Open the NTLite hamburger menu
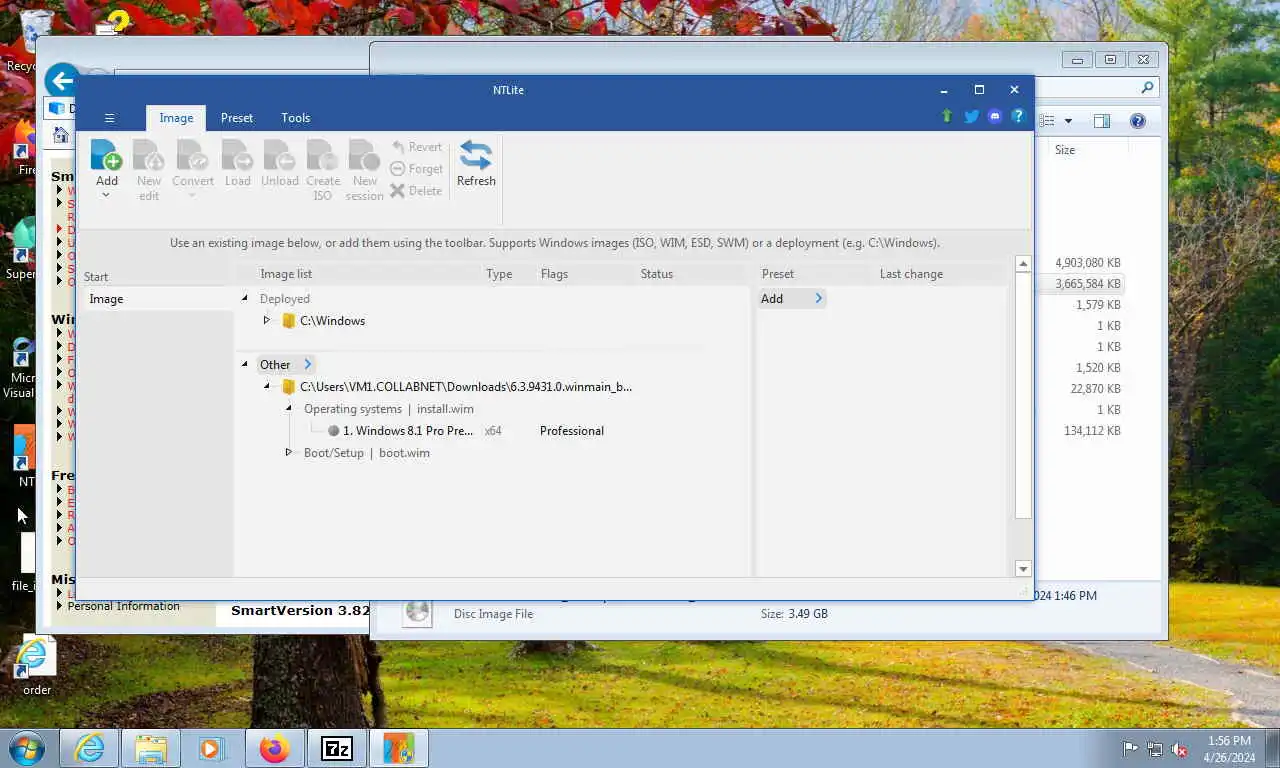This screenshot has height=768, width=1280. (109, 118)
